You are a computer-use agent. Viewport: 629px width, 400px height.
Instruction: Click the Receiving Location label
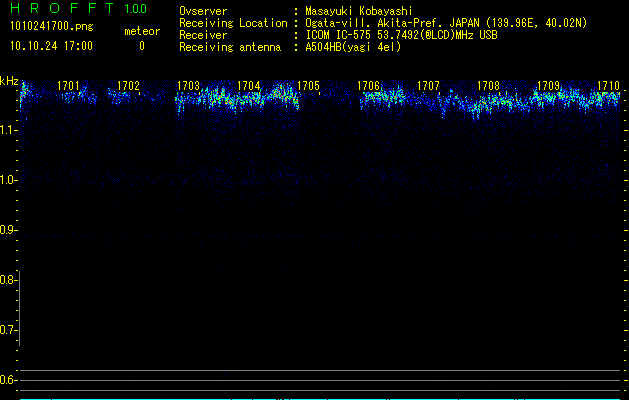pyautogui.click(x=233, y=23)
